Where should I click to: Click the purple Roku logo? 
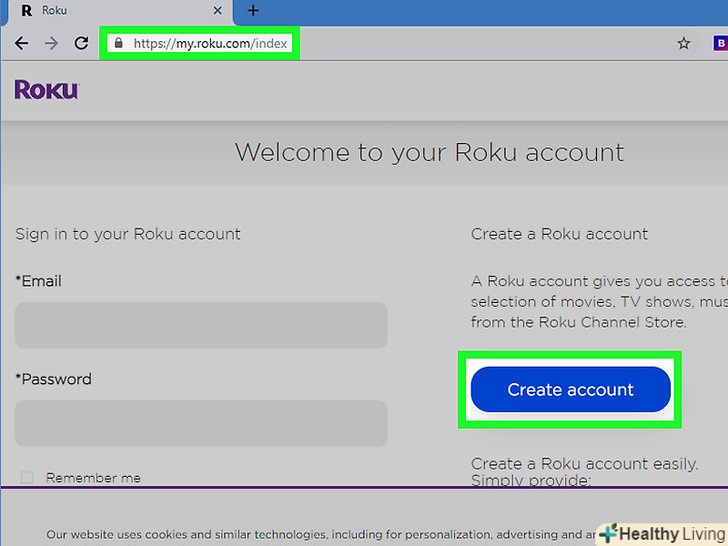[46, 90]
